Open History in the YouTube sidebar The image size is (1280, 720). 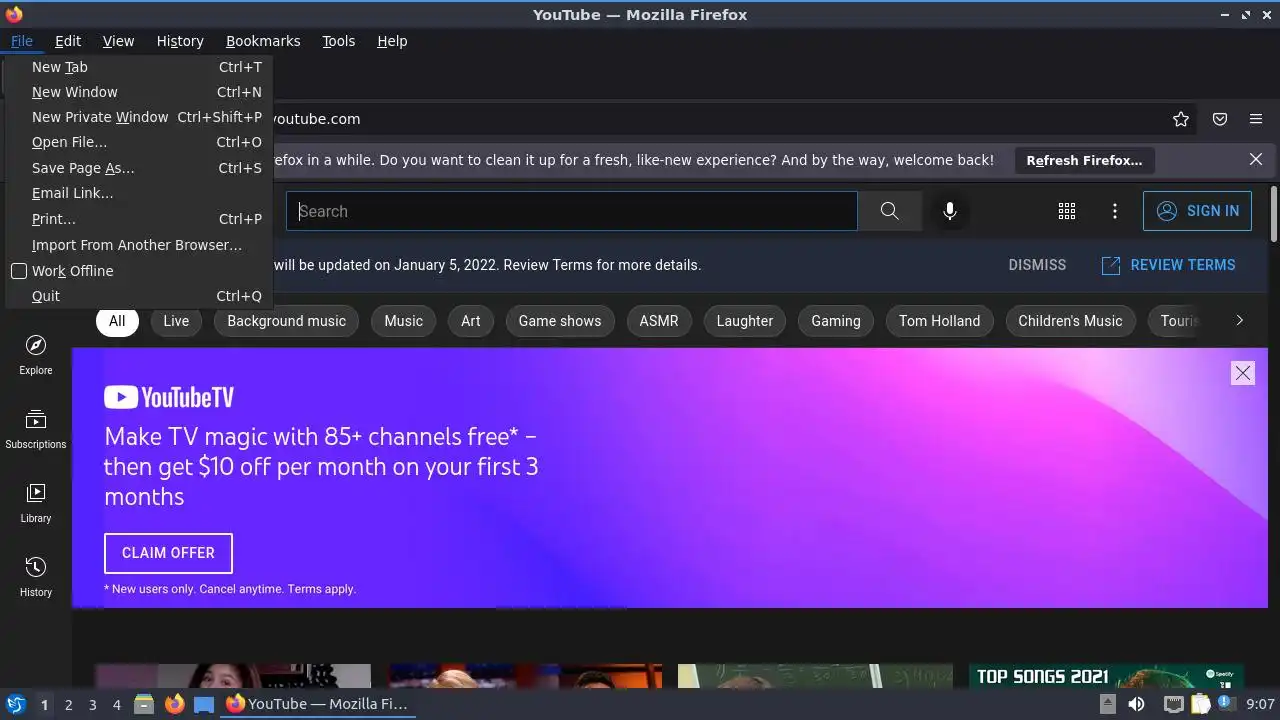tap(35, 577)
